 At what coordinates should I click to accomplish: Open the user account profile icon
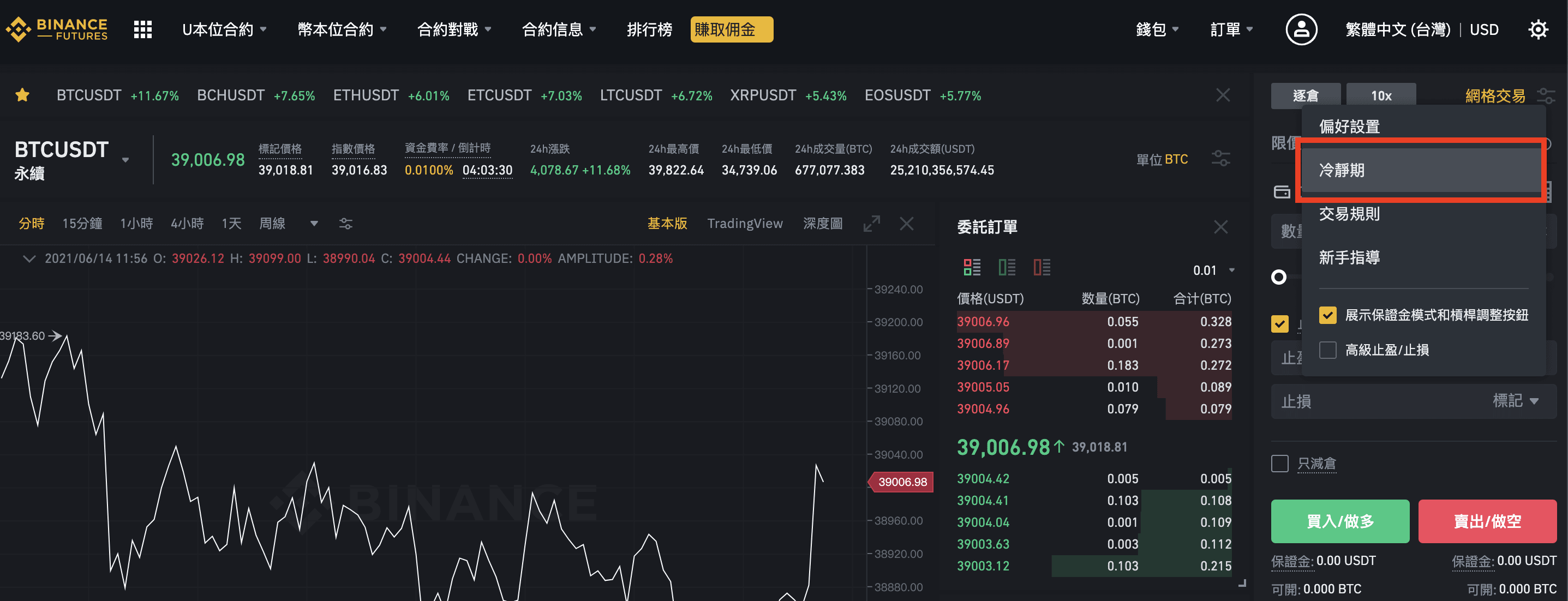click(1301, 29)
